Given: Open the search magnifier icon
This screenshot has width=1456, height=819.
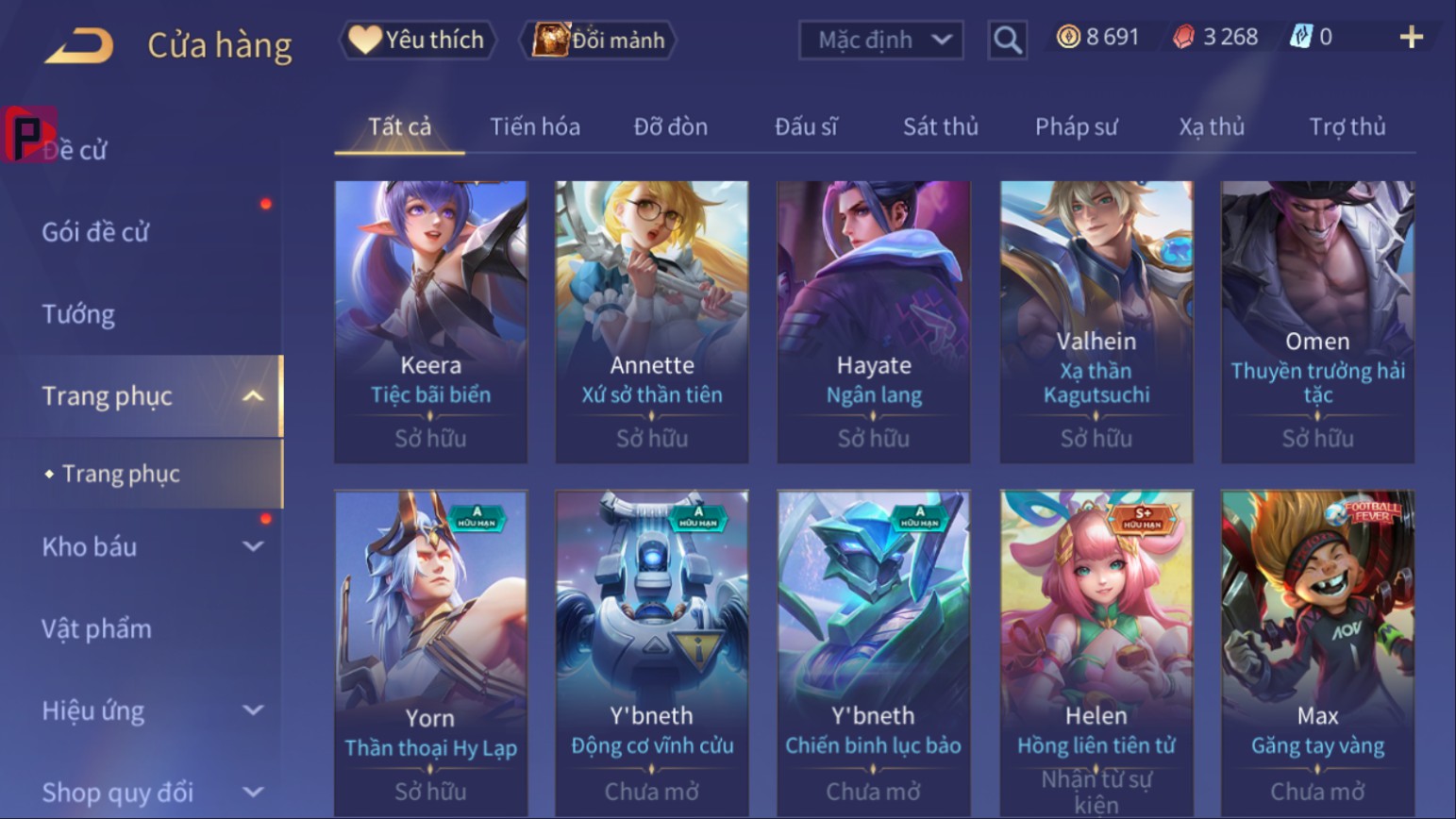Looking at the screenshot, I should tap(1007, 41).
